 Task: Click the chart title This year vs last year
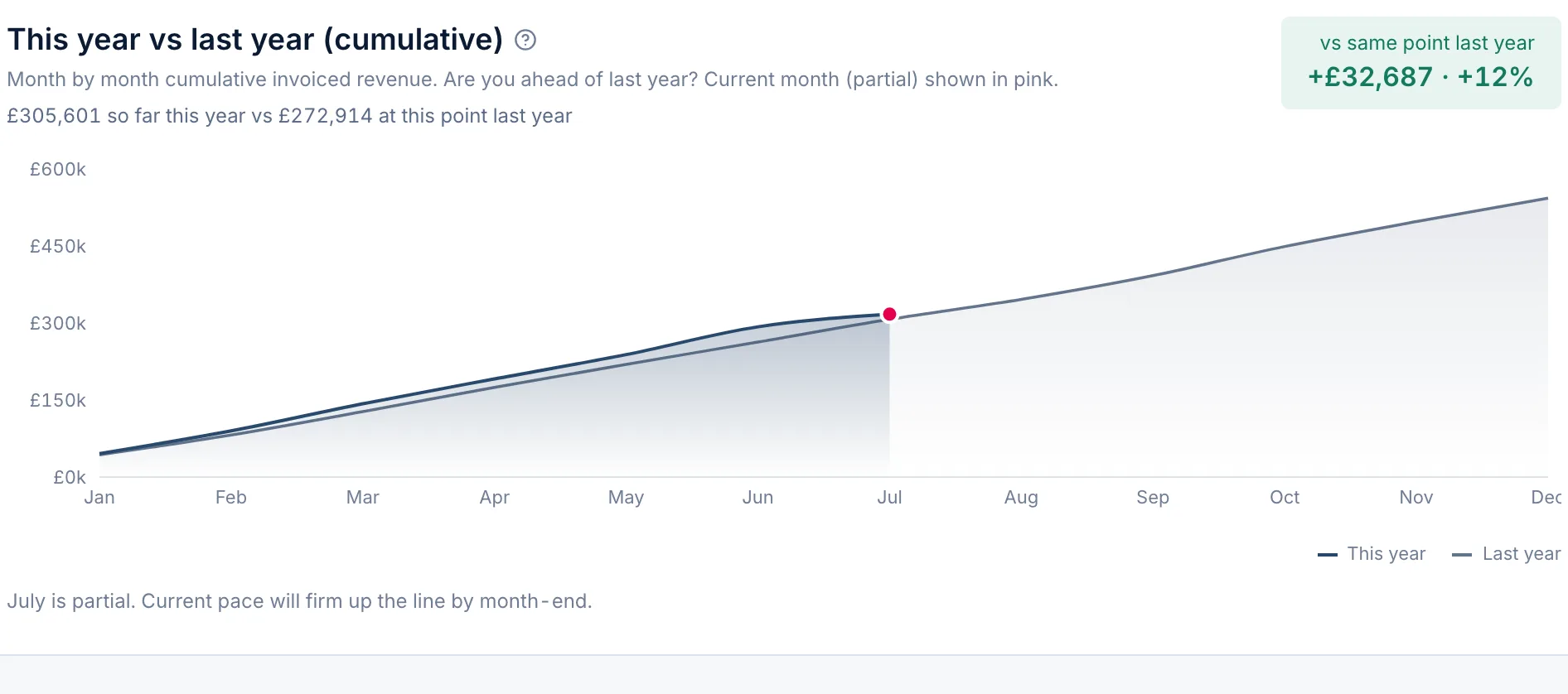(x=255, y=40)
